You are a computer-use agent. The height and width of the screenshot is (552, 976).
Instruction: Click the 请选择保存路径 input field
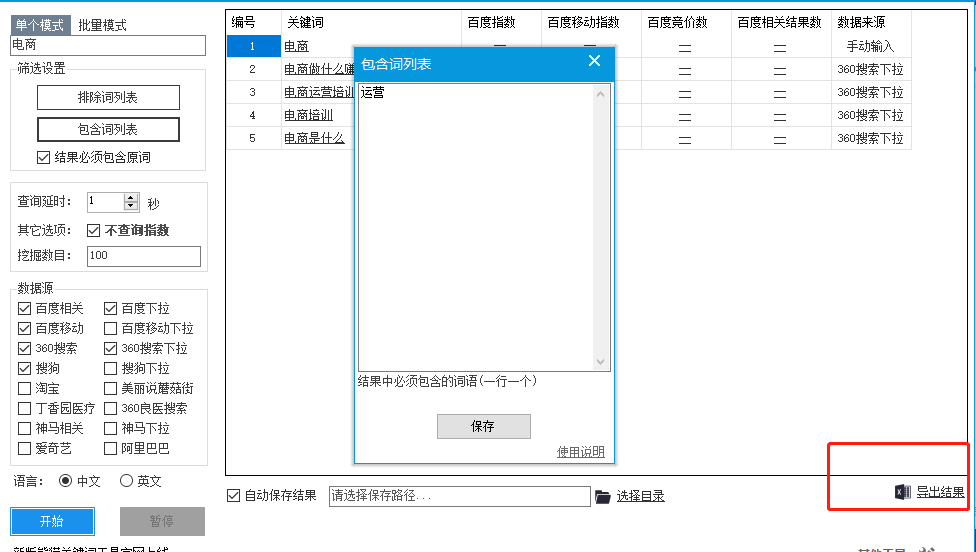click(459, 496)
